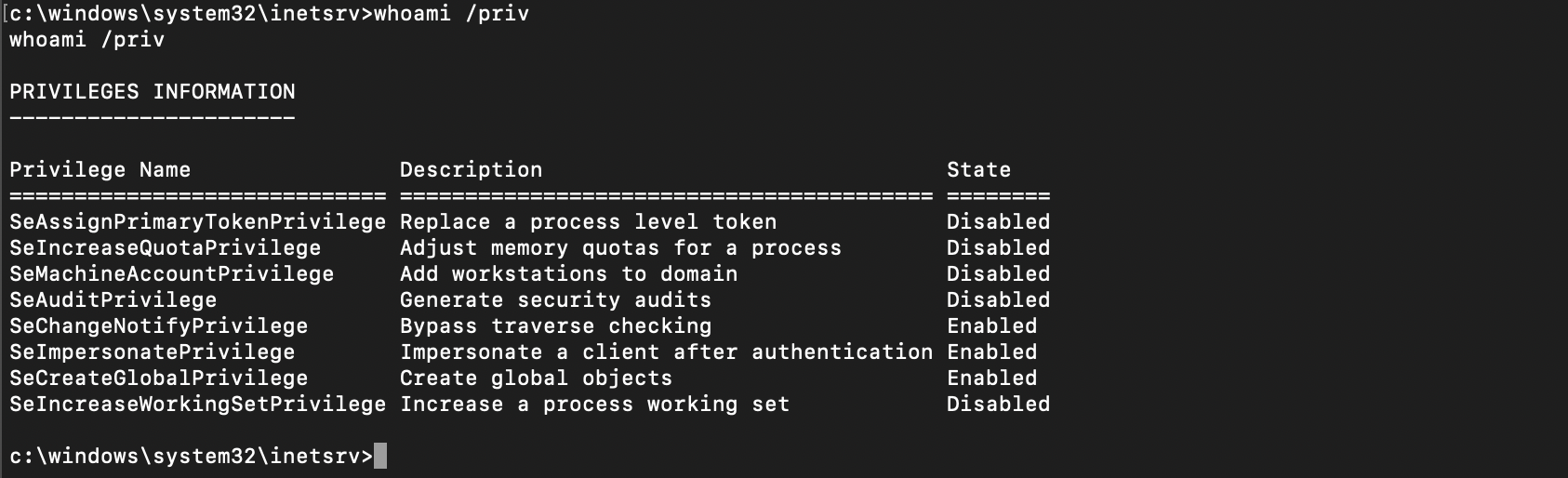1568x478 pixels.
Task: Click on SeChangeNotifyPrivilege text
Action: click(159, 326)
